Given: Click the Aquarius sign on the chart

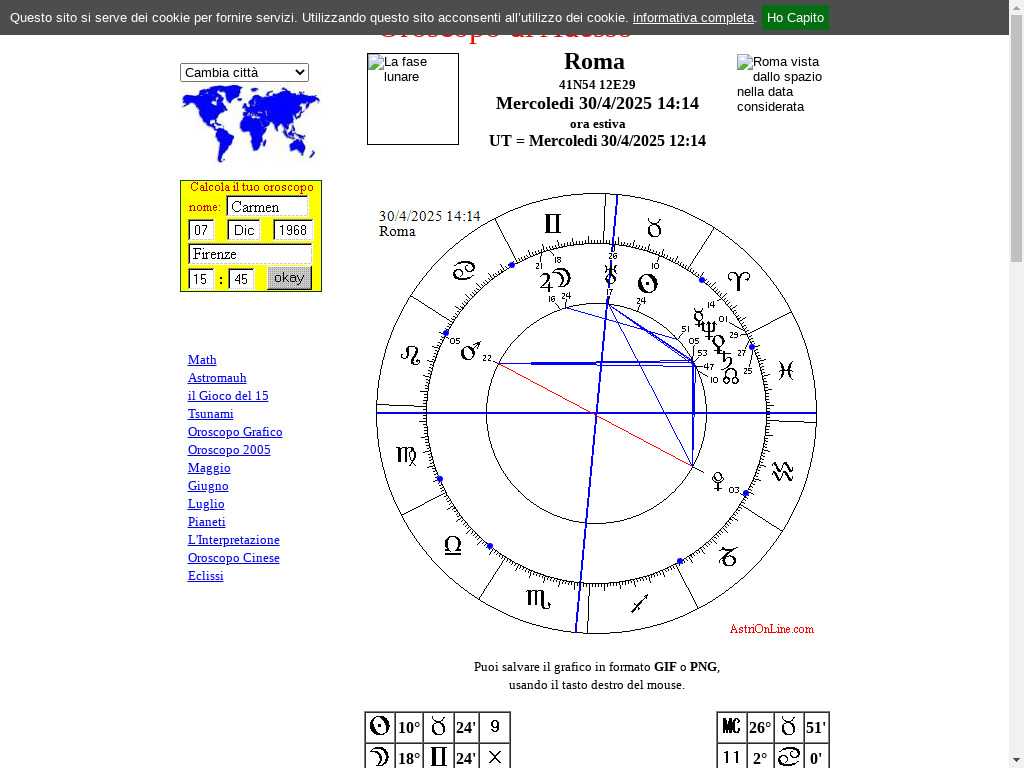Looking at the screenshot, I should pyautogui.click(x=783, y=472).
